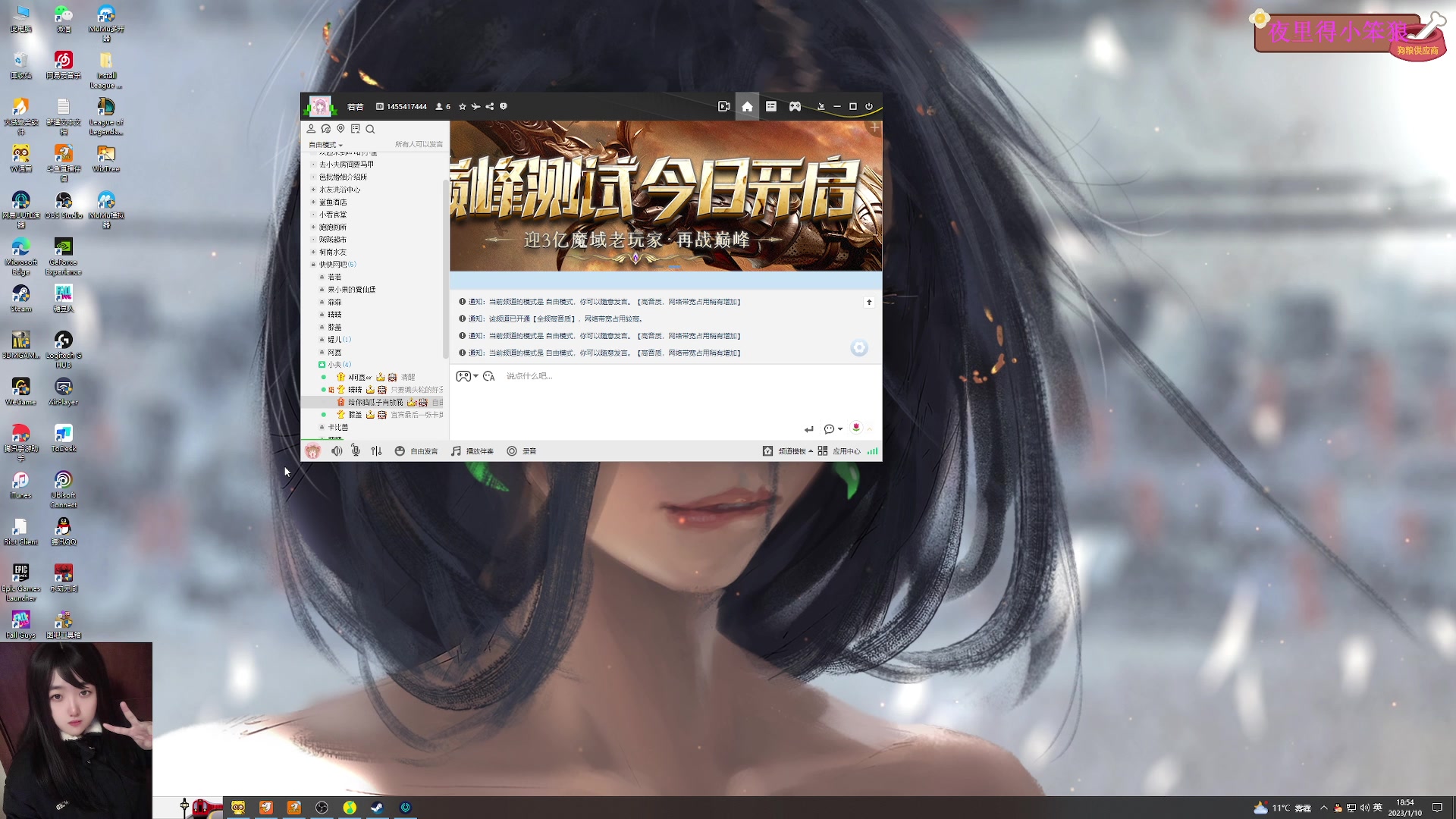Click the user avatar in bottom bar
Screen dimensions: 1456x819
(x=312, y=451)
